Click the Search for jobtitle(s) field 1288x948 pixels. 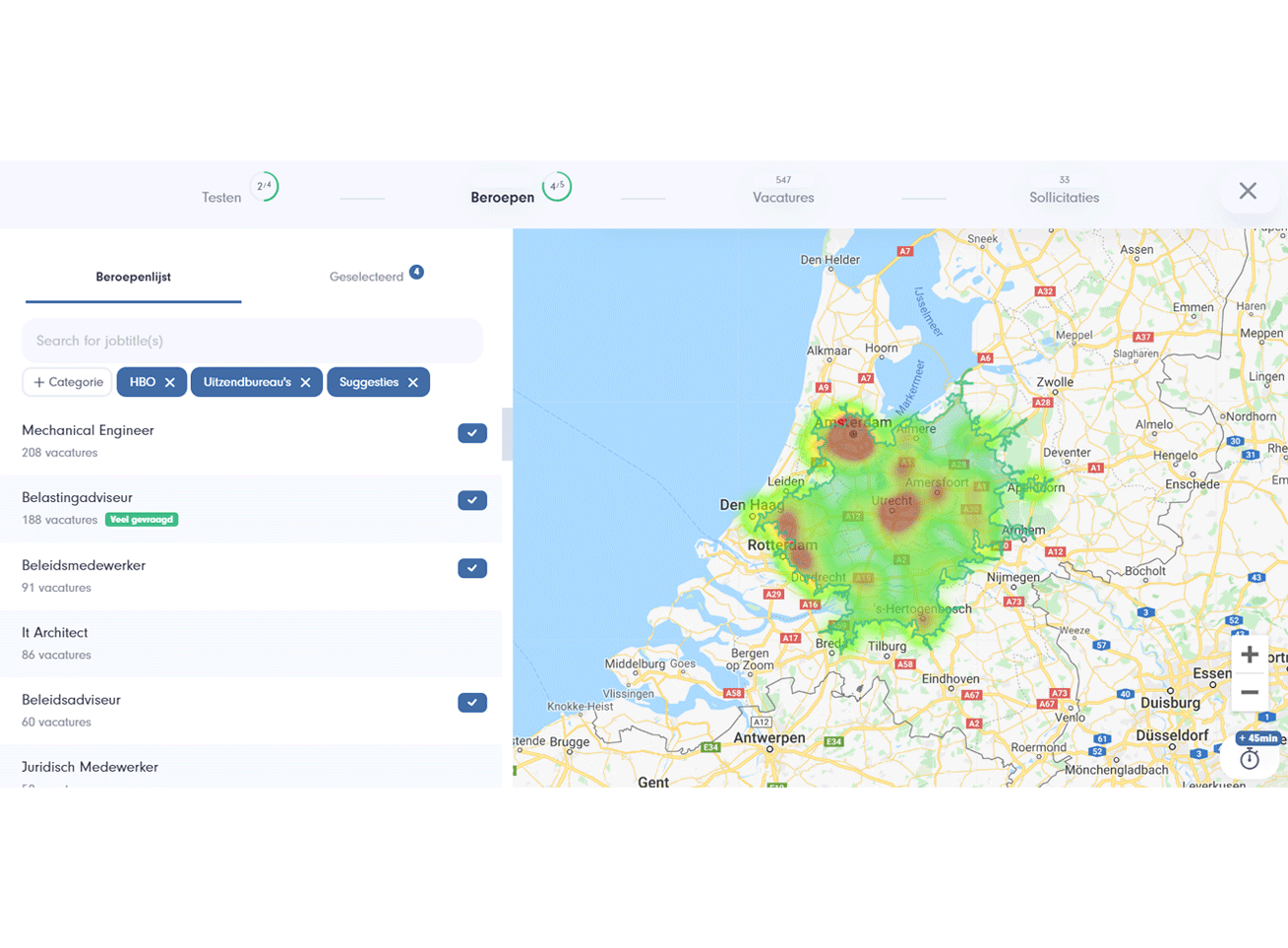(252, 341)
